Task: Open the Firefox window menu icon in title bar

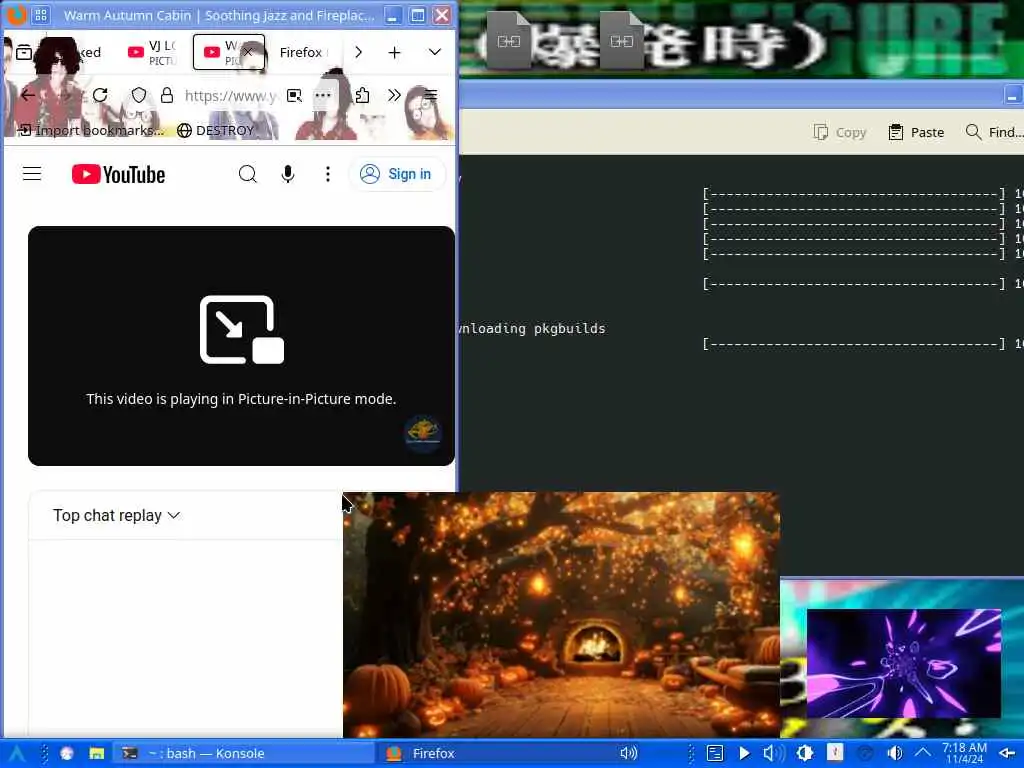Action: (x=15, y=14)
